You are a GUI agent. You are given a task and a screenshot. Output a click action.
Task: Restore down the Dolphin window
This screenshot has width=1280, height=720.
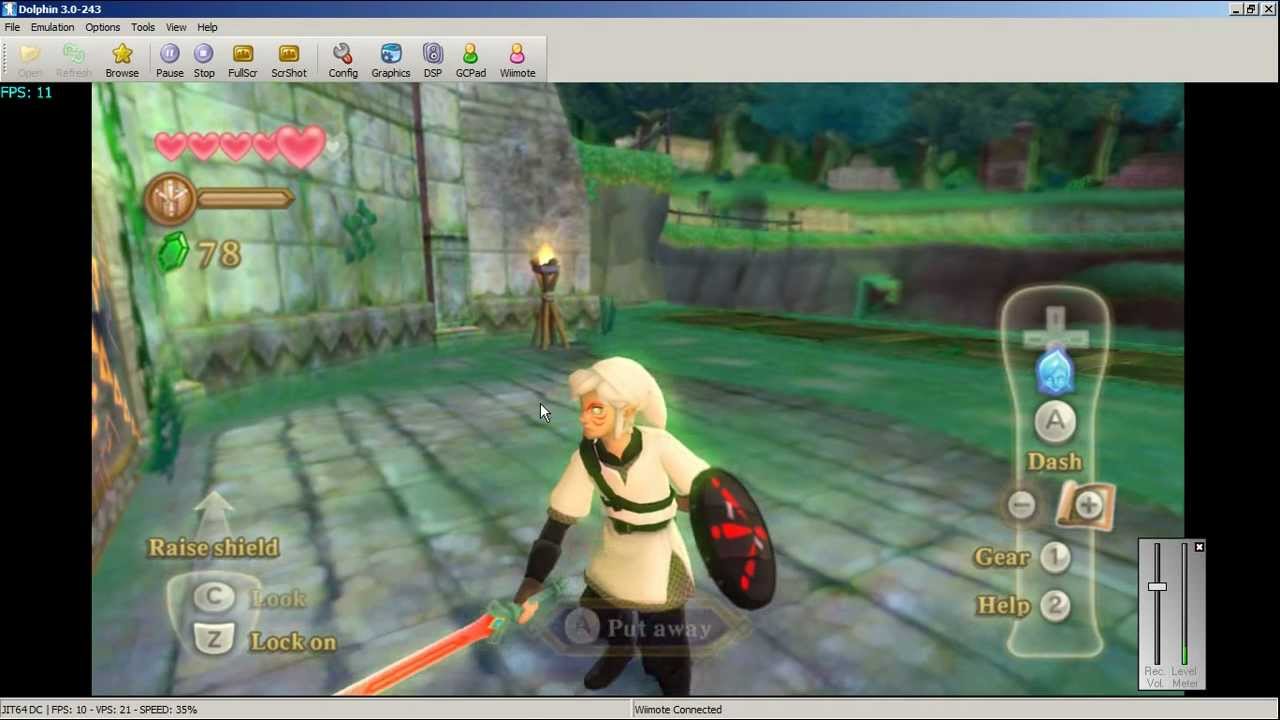1251,9
